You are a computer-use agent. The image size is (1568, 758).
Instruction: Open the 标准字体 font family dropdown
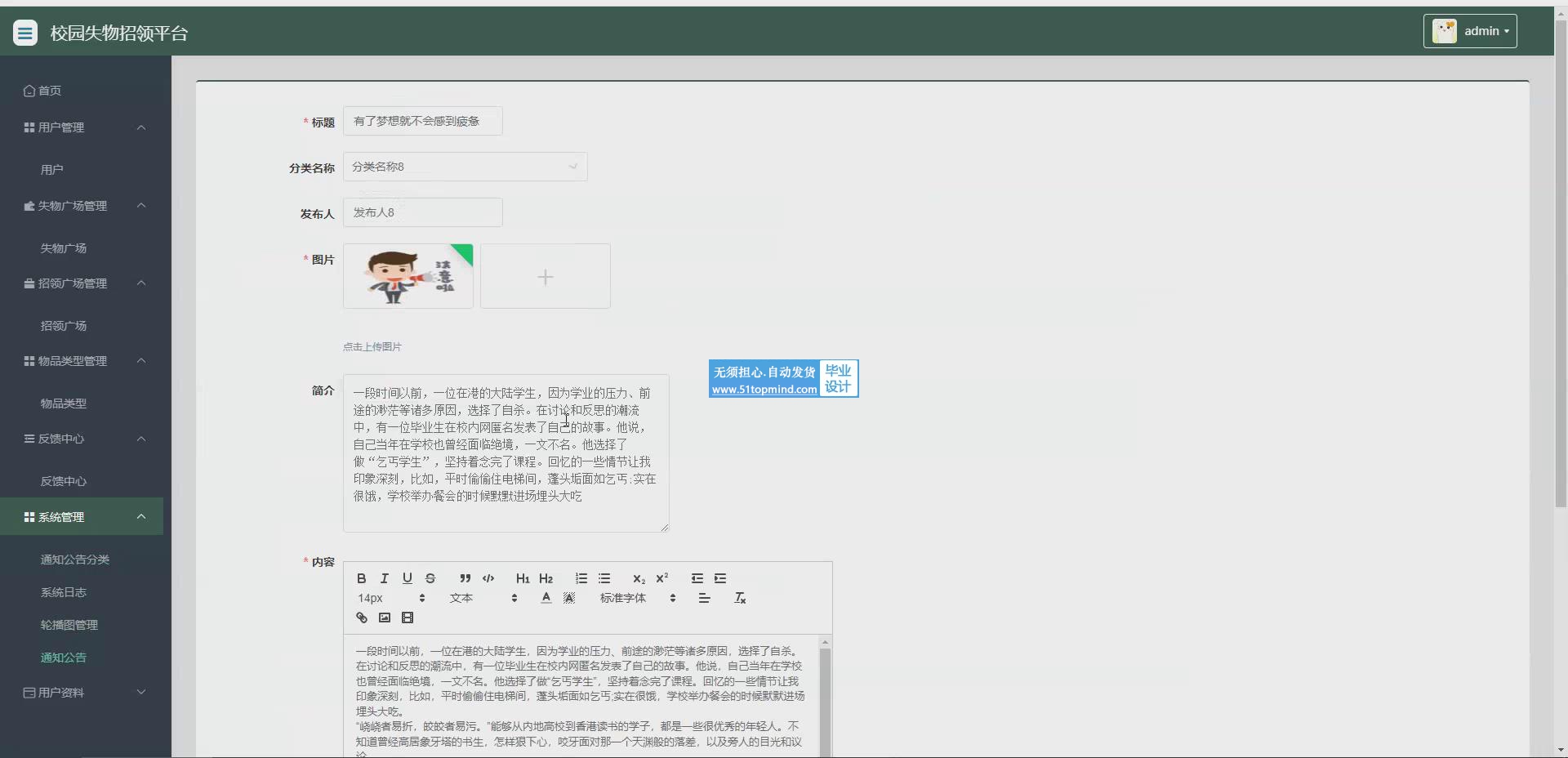click(638, 598)
